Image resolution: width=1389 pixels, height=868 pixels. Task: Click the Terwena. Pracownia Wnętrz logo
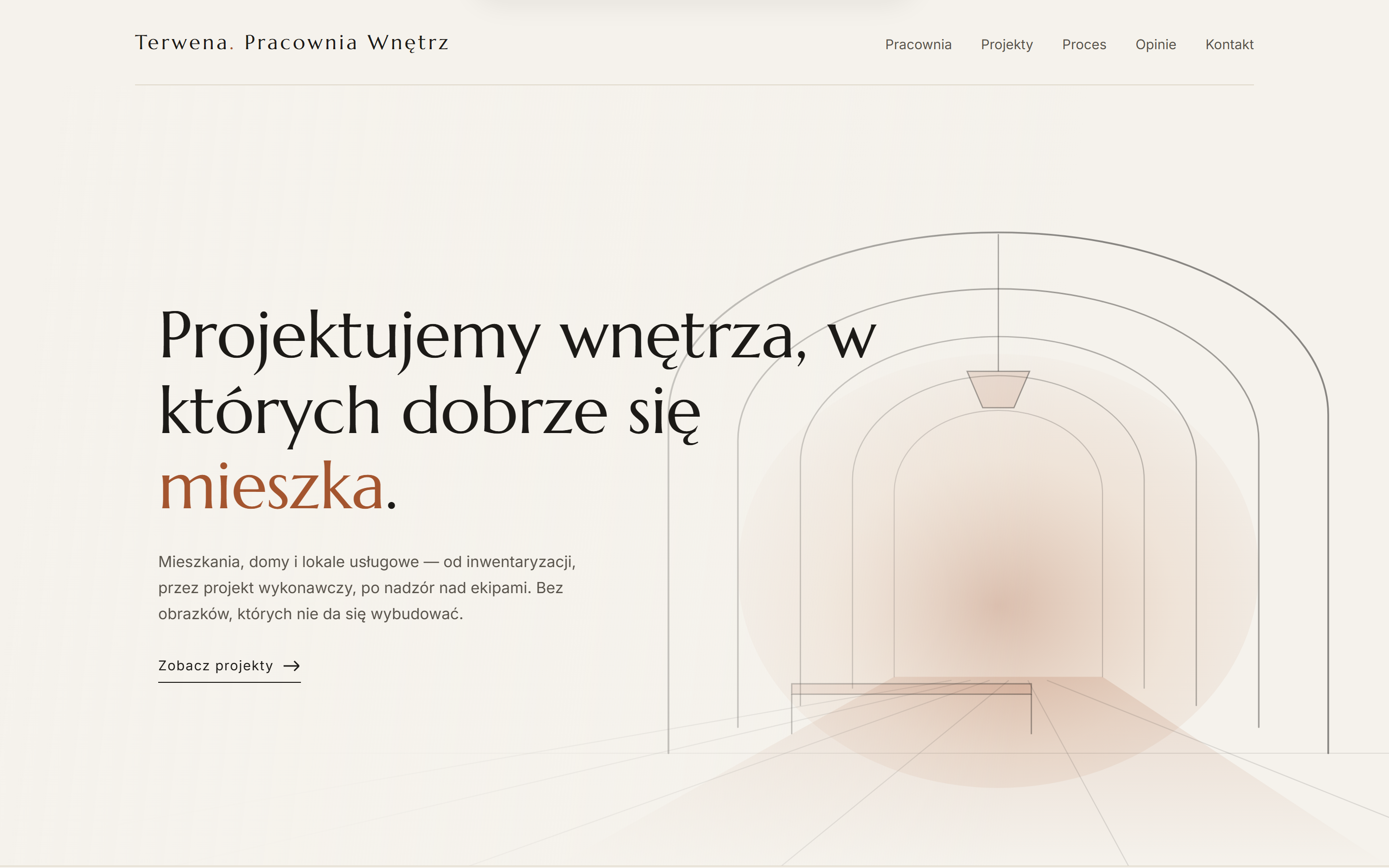point(292,42)
